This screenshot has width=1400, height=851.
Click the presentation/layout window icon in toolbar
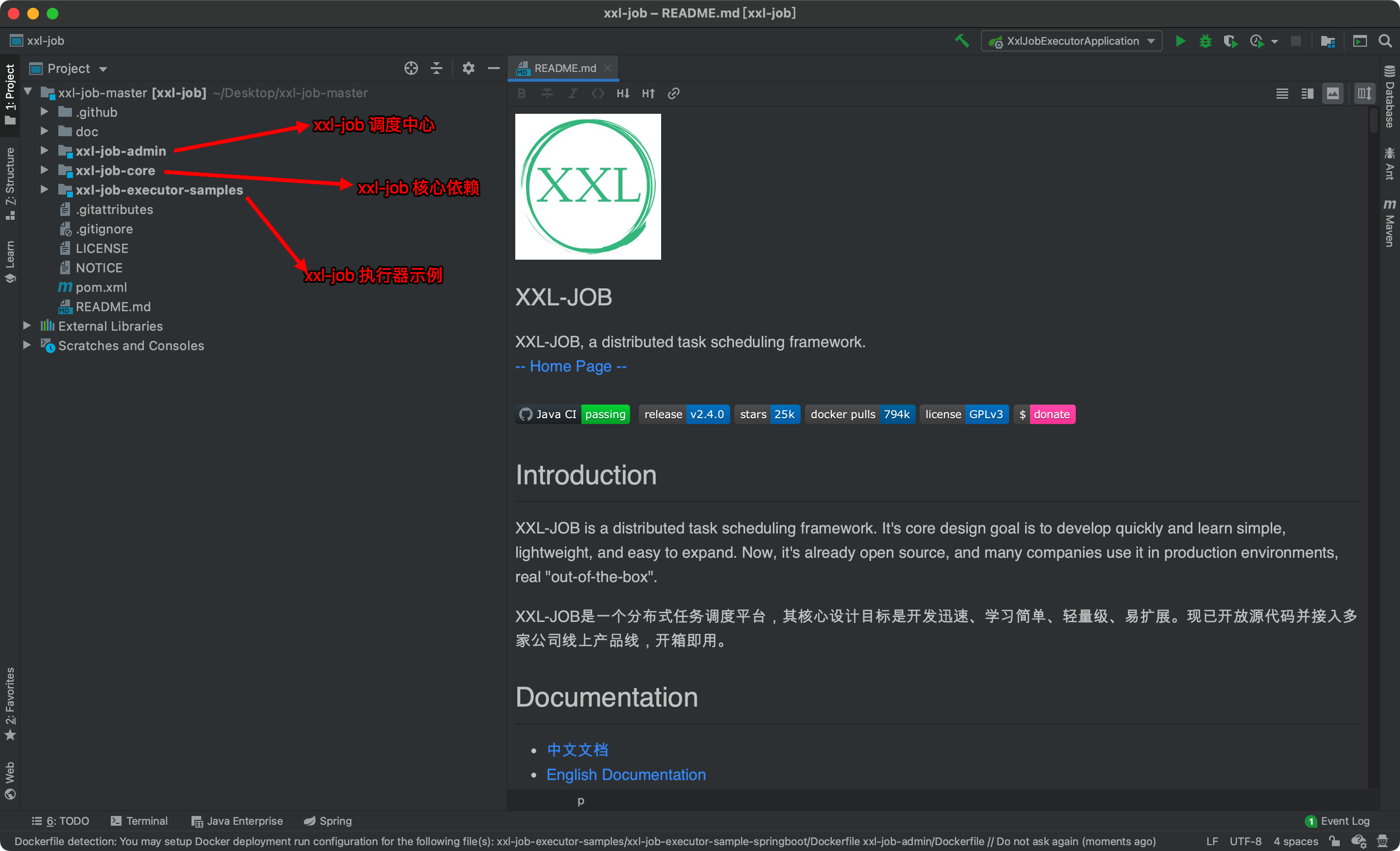tap(1360, 41)
